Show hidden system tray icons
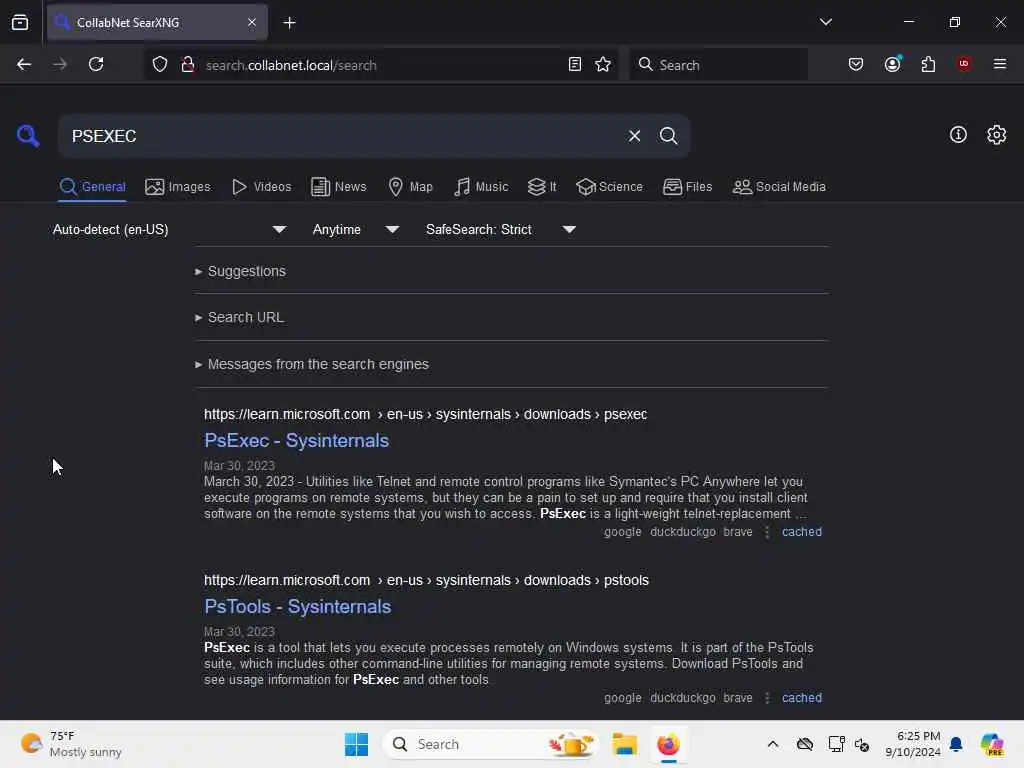This screenshot has width=1024, height=768. tap(773, 744)
